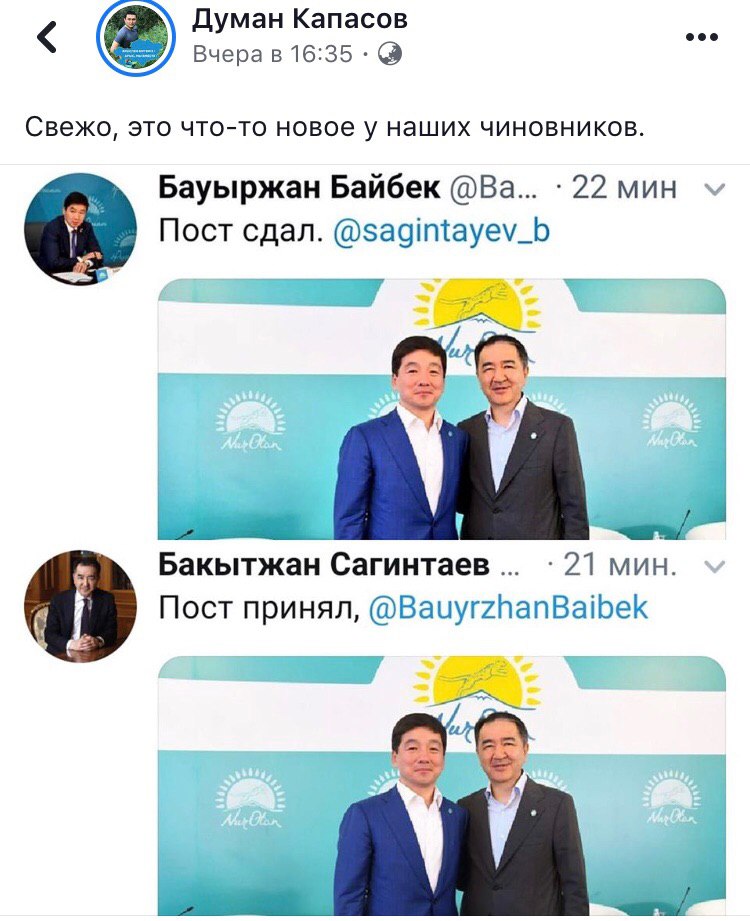Tap the post text about чиновников
The width and height of the screenshot is (750, 921).
coord(335,127)
